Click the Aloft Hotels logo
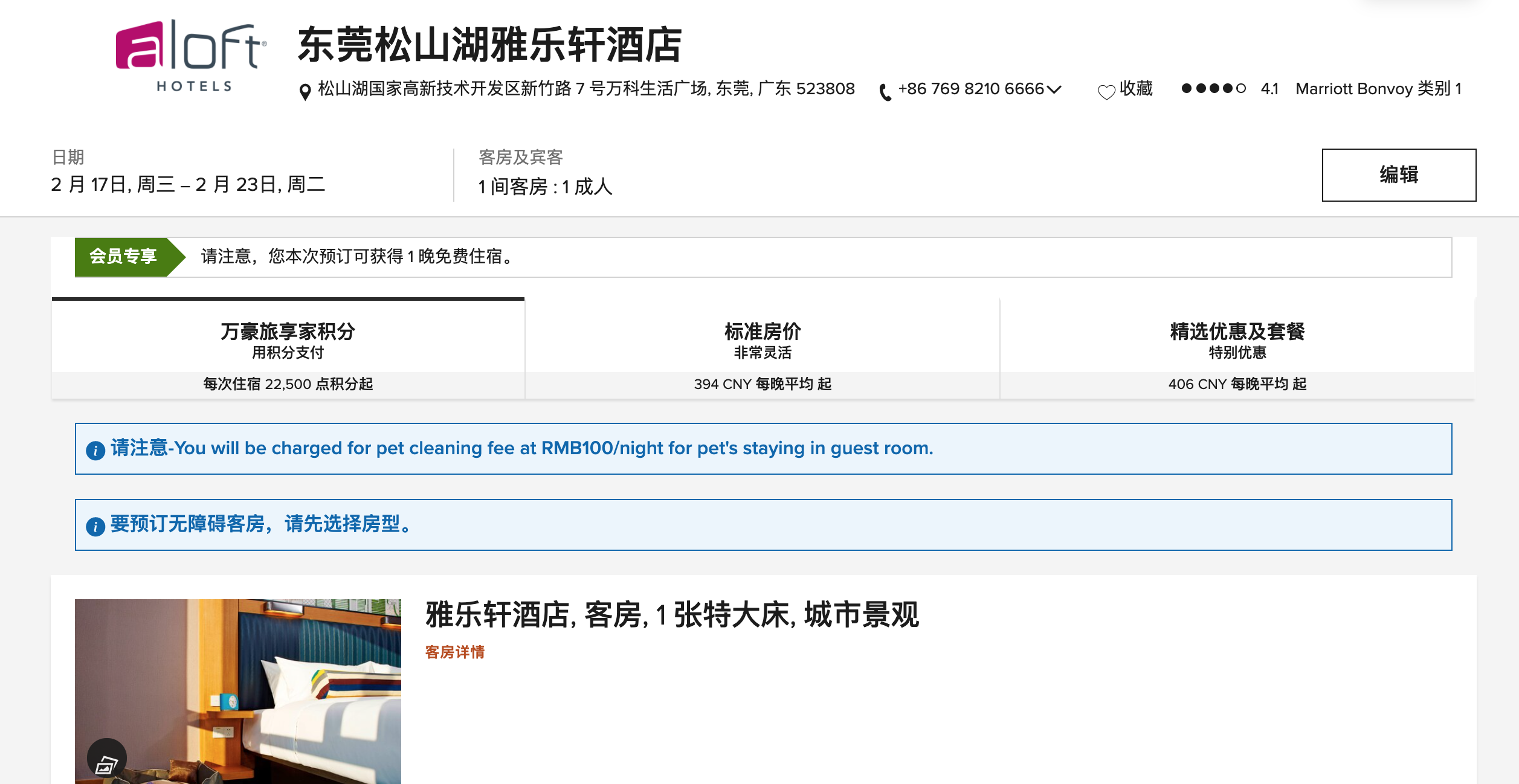The image size is (1519, 784). tap(192, 56)
